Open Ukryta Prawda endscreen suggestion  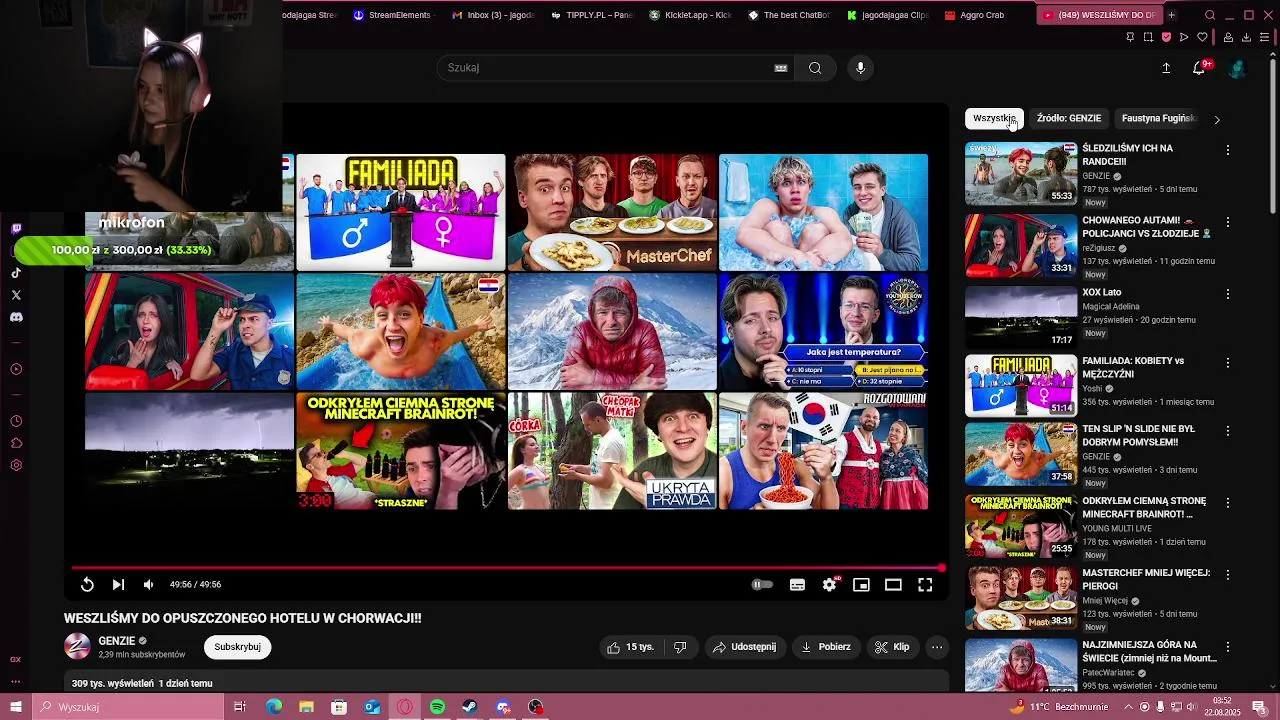pyautogui.click(x=612, y=450)
